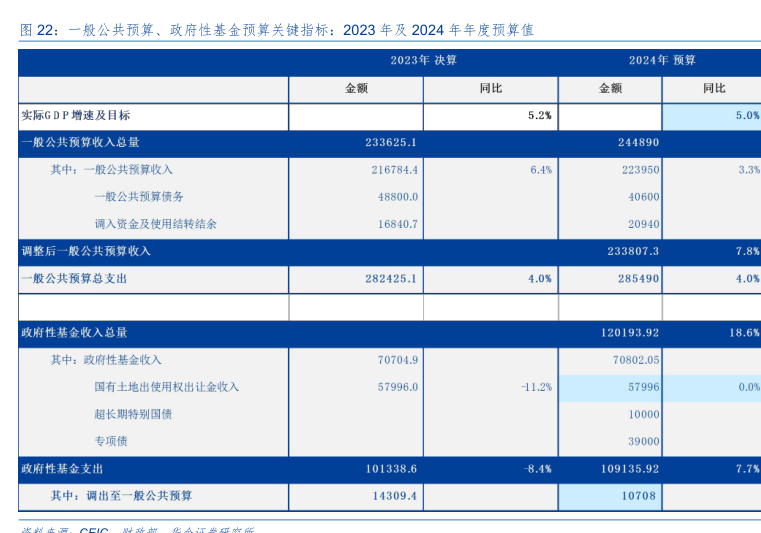This screenshot has height=533, width=761.
Task: Click the 120193.92 fund revenue cell
Action: 626,333
